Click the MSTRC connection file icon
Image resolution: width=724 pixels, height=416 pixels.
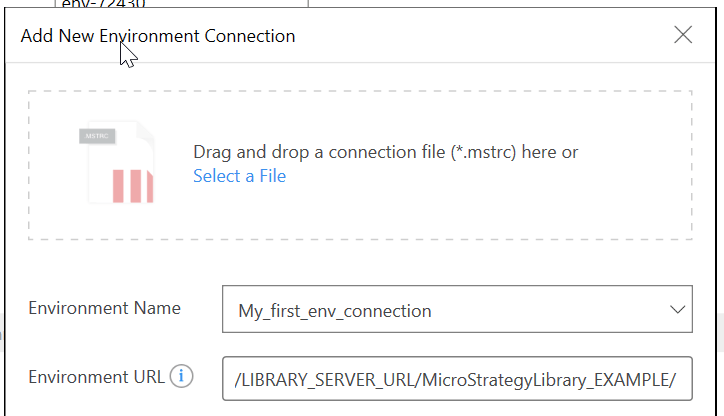tap(116, 162)
